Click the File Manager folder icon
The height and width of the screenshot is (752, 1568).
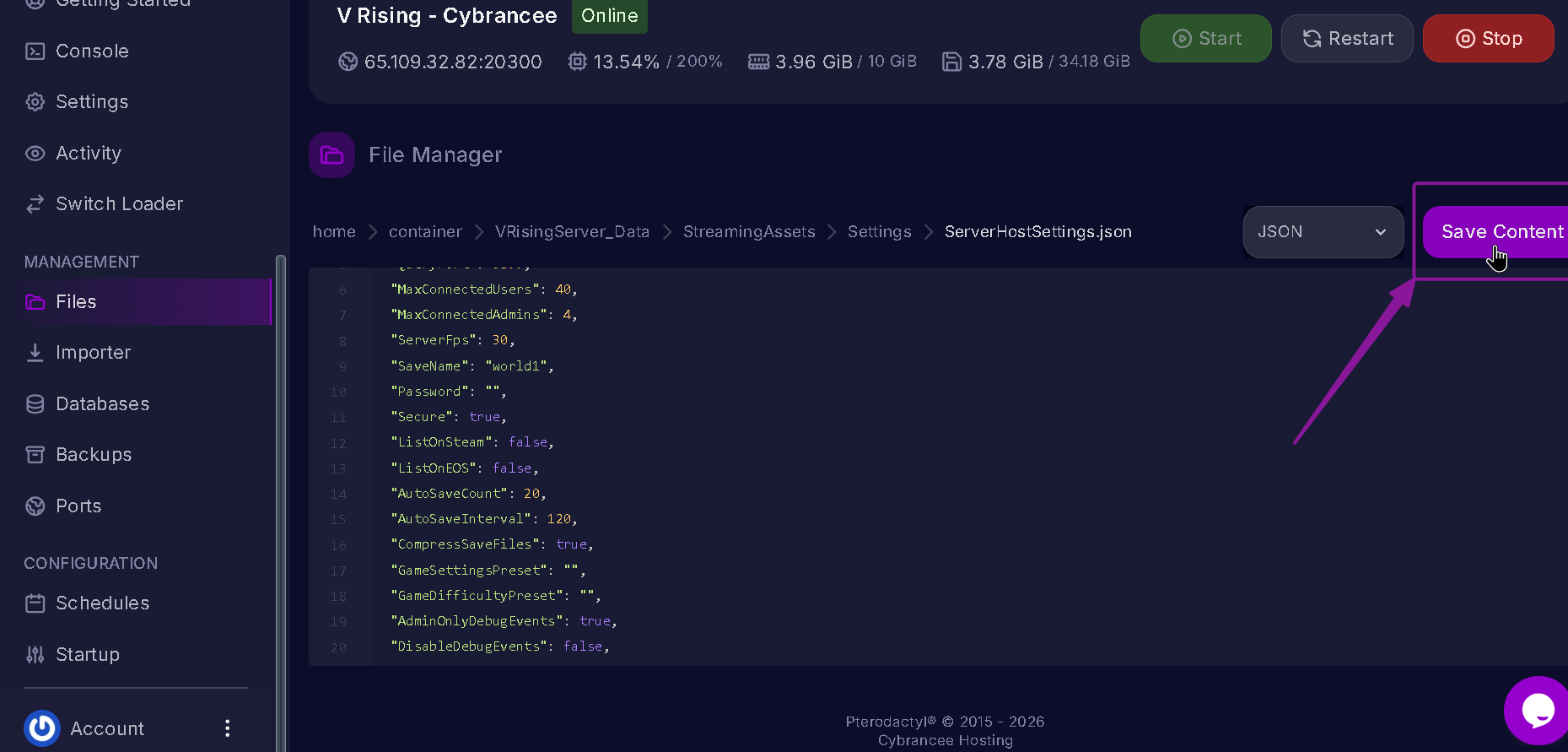point(331,155)
